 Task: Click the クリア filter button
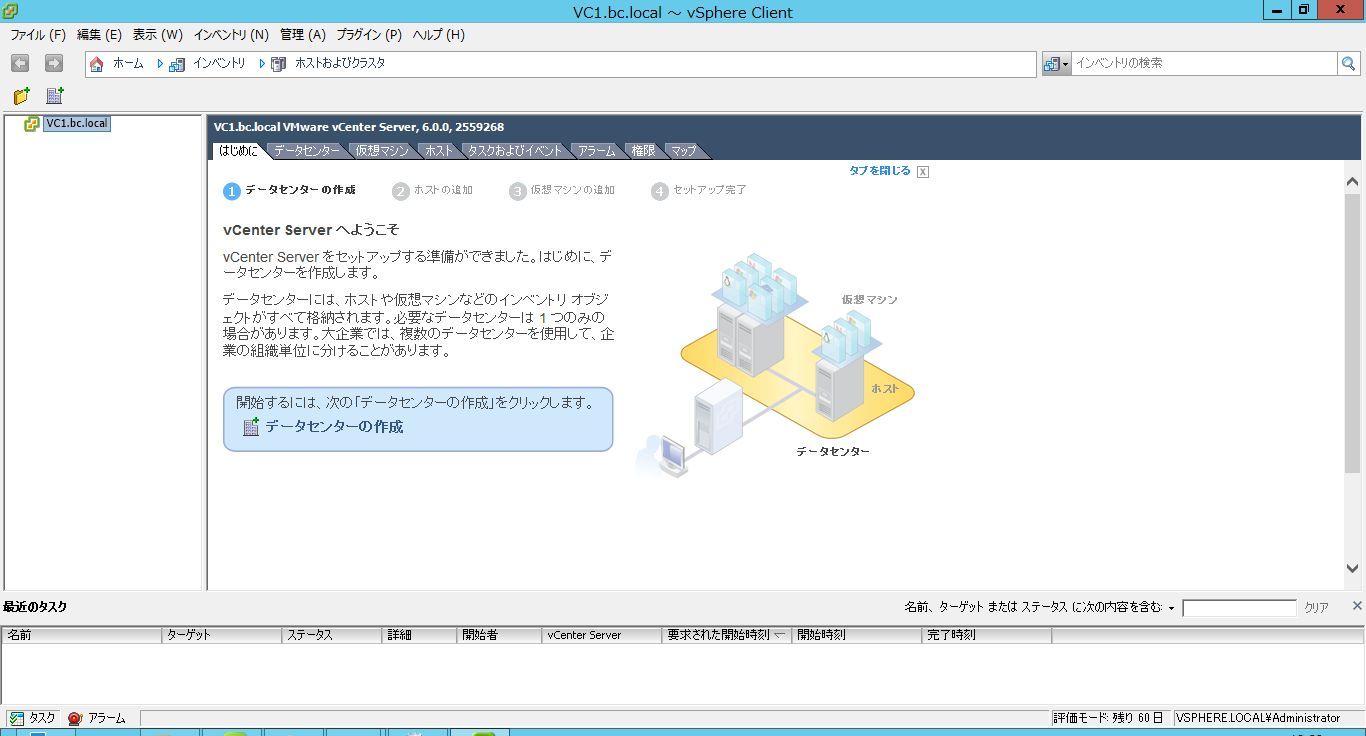coord(1316,608)
